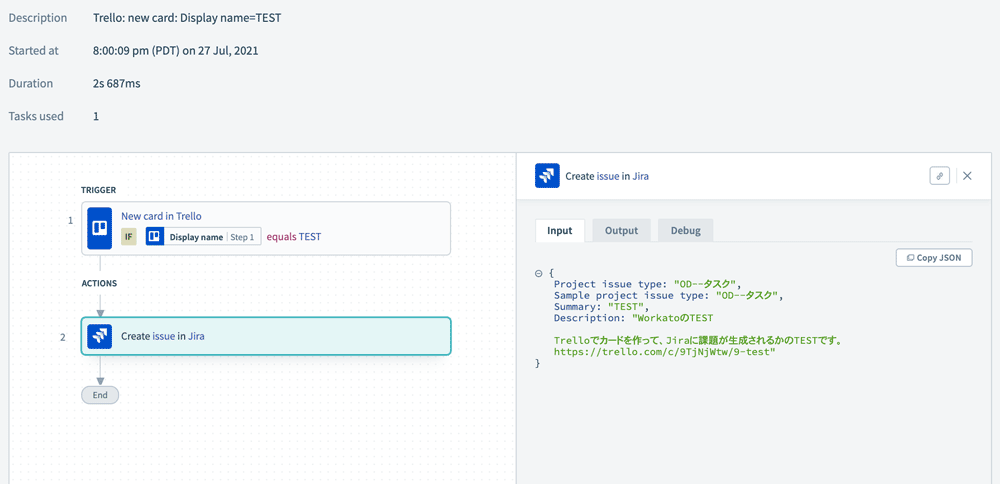1000x484 pixels.
Task: Switch to the Output tab
Action: pos(621,230)
